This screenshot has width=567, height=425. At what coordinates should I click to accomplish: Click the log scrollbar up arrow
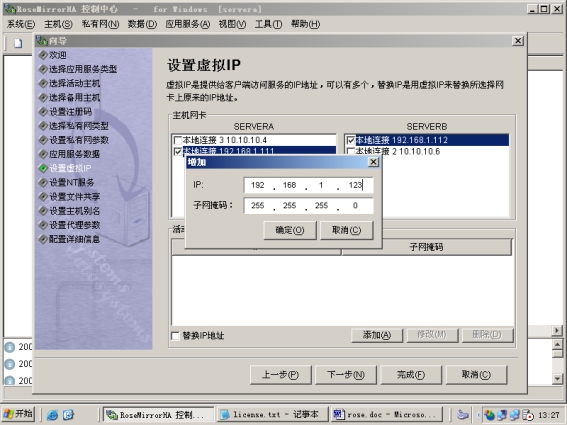pyautogui.click(x=557, y=344)
